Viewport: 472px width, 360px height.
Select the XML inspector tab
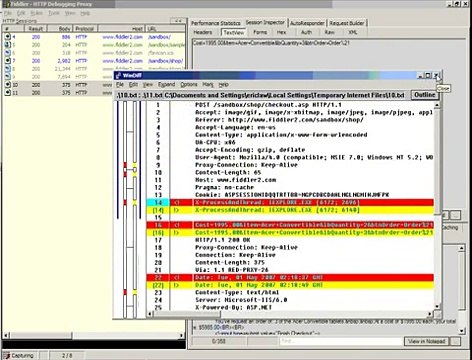[x=353, y=32]
